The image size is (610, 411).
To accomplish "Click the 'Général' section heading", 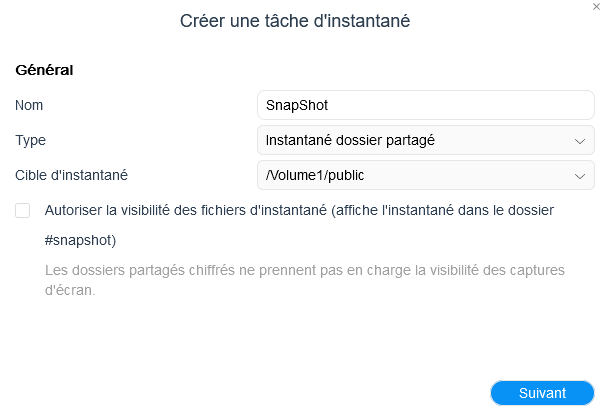I will pos(46,70).
